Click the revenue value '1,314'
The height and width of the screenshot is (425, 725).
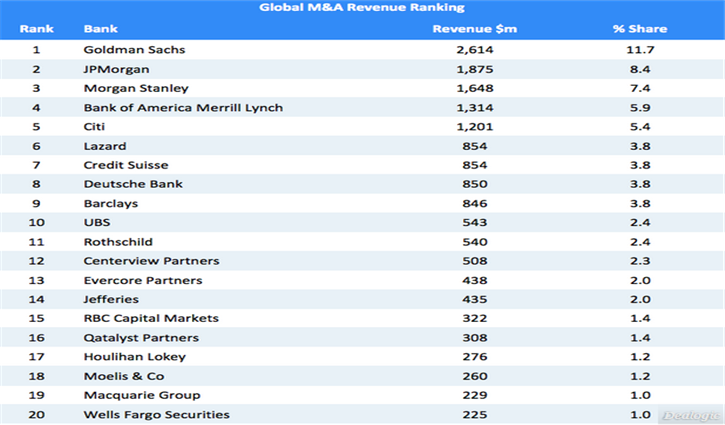(475, 108)
